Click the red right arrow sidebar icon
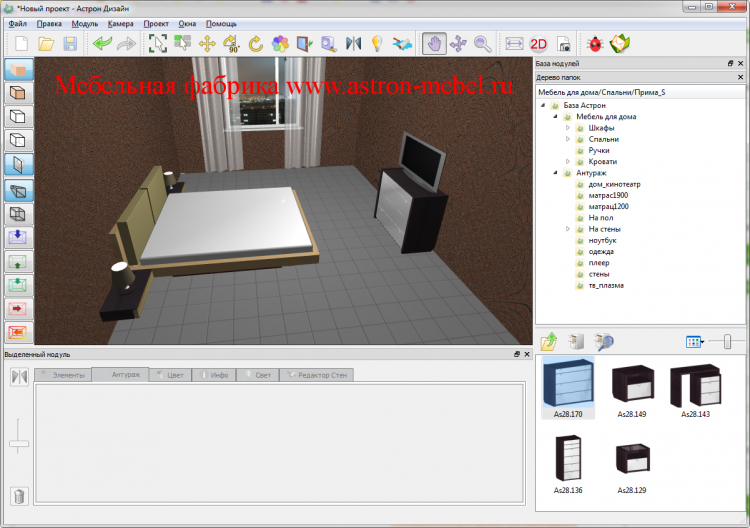 coord(19,308)
